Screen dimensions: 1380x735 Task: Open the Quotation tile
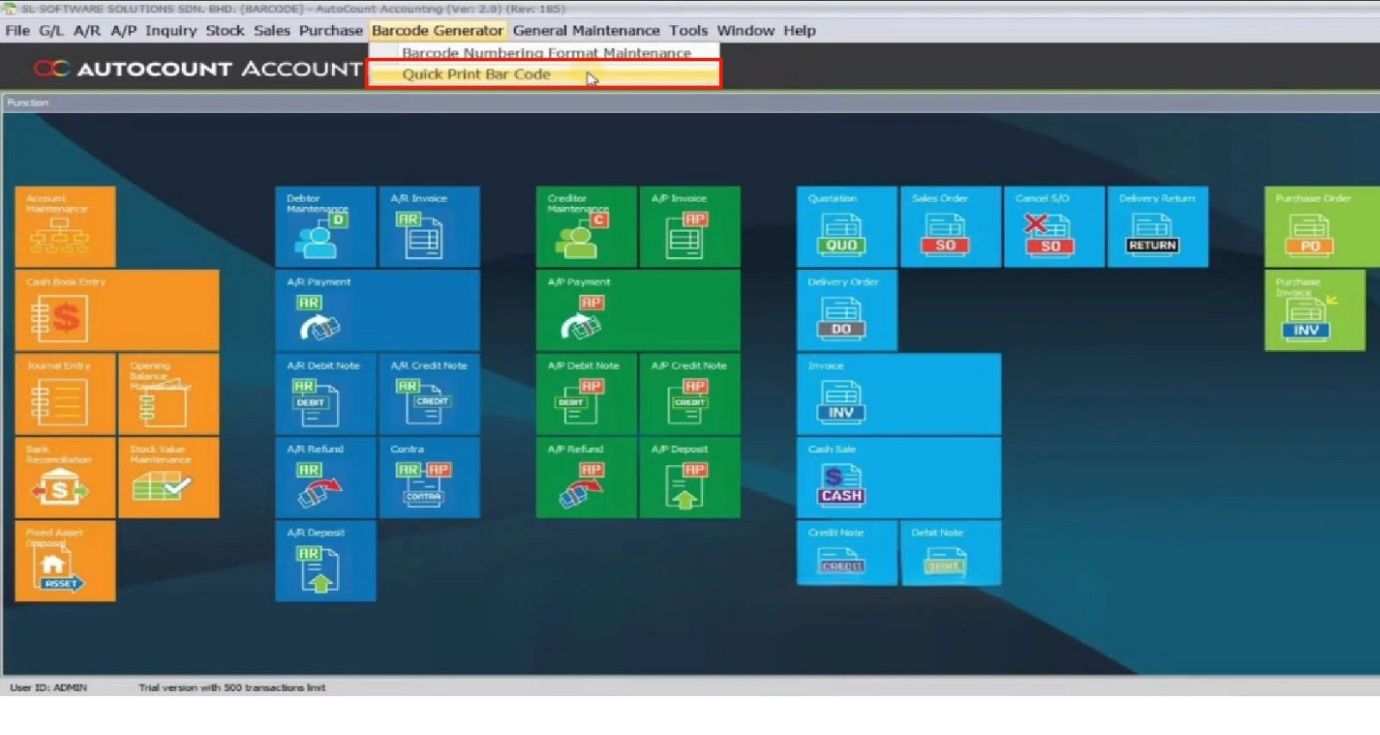[x=846, y=227]
